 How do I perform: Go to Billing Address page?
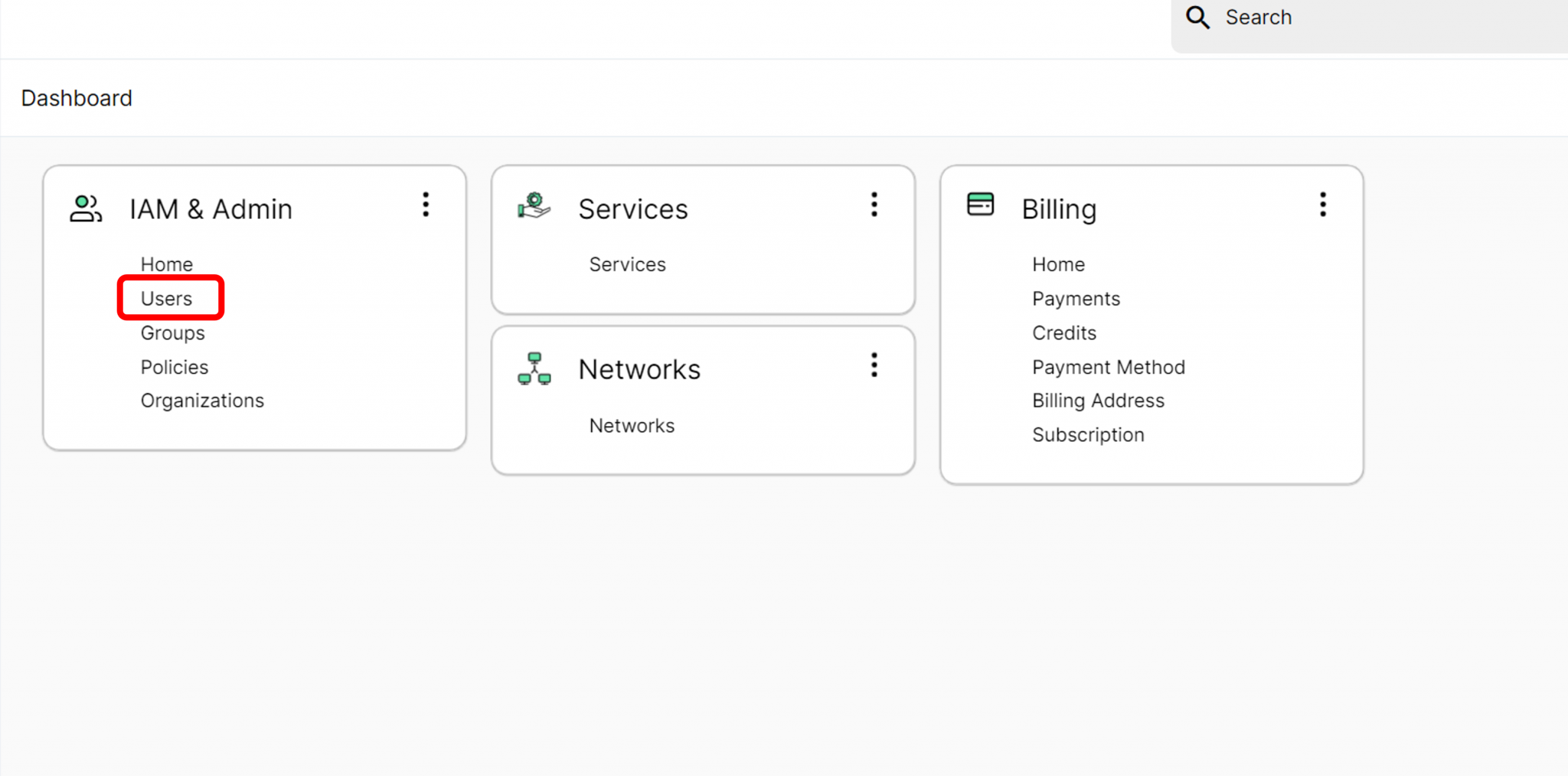point(1098,401)
